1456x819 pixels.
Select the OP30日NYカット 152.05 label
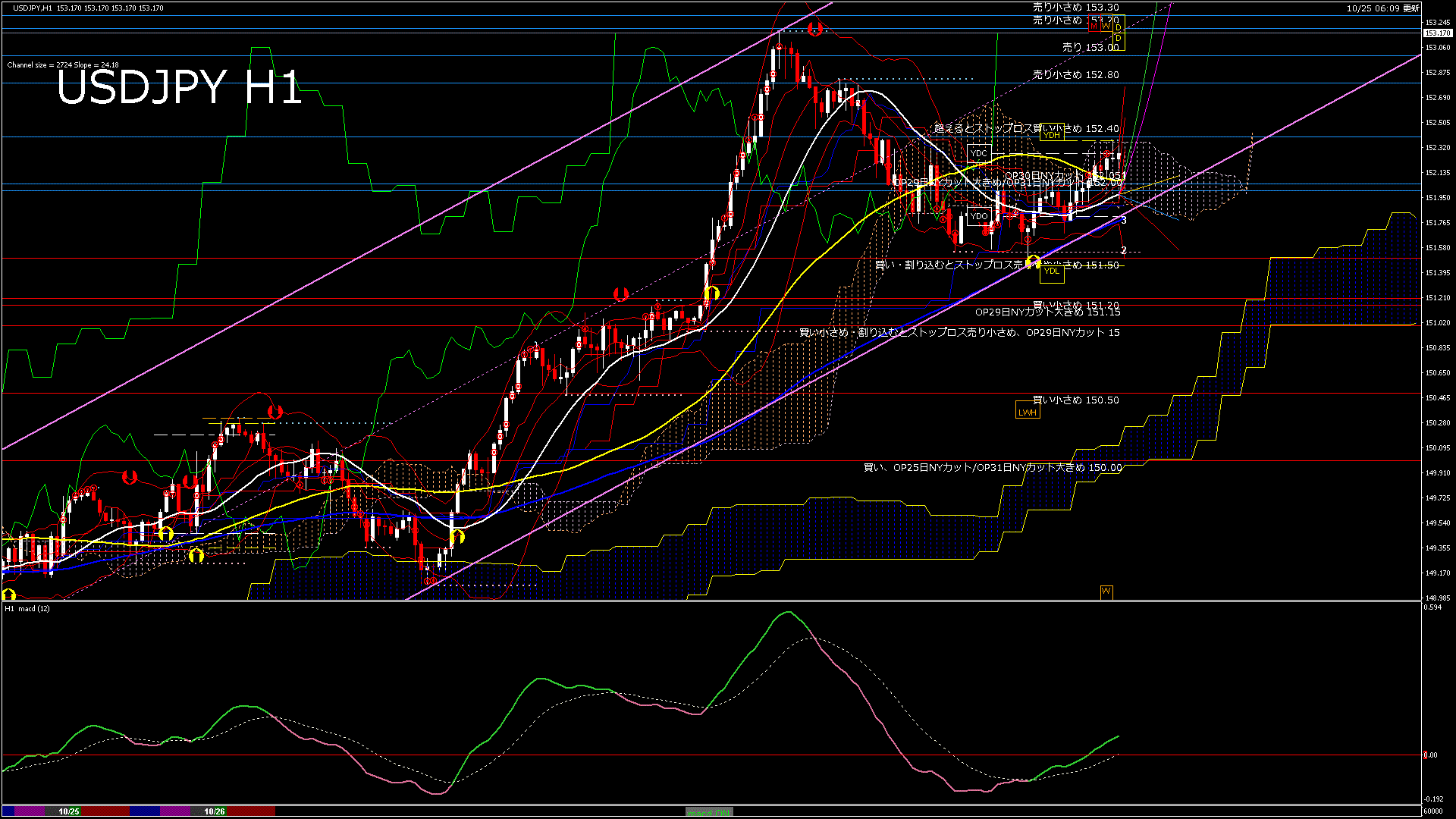[1065, 175]
